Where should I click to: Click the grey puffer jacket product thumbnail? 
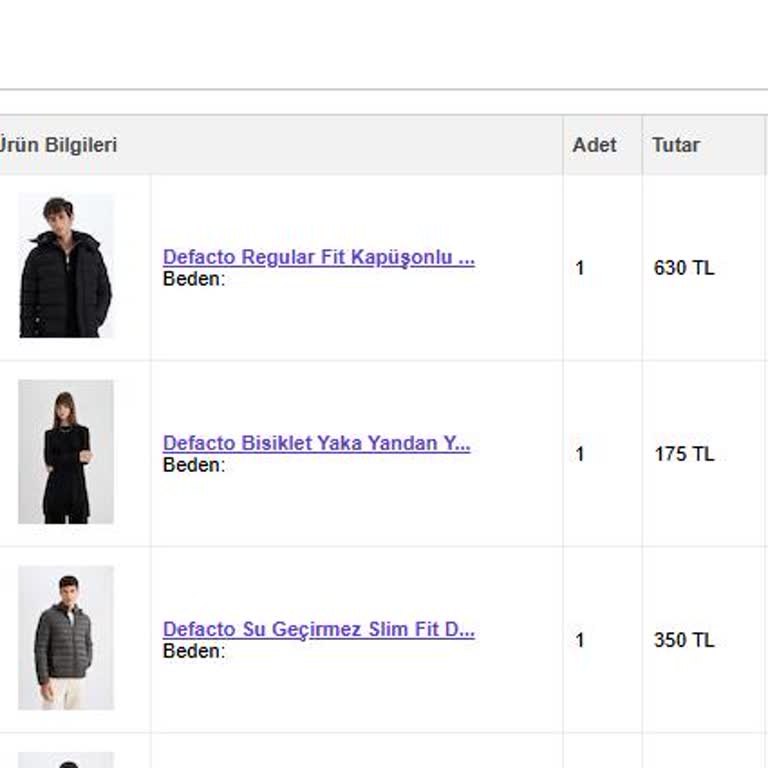[x=66, y=638]
